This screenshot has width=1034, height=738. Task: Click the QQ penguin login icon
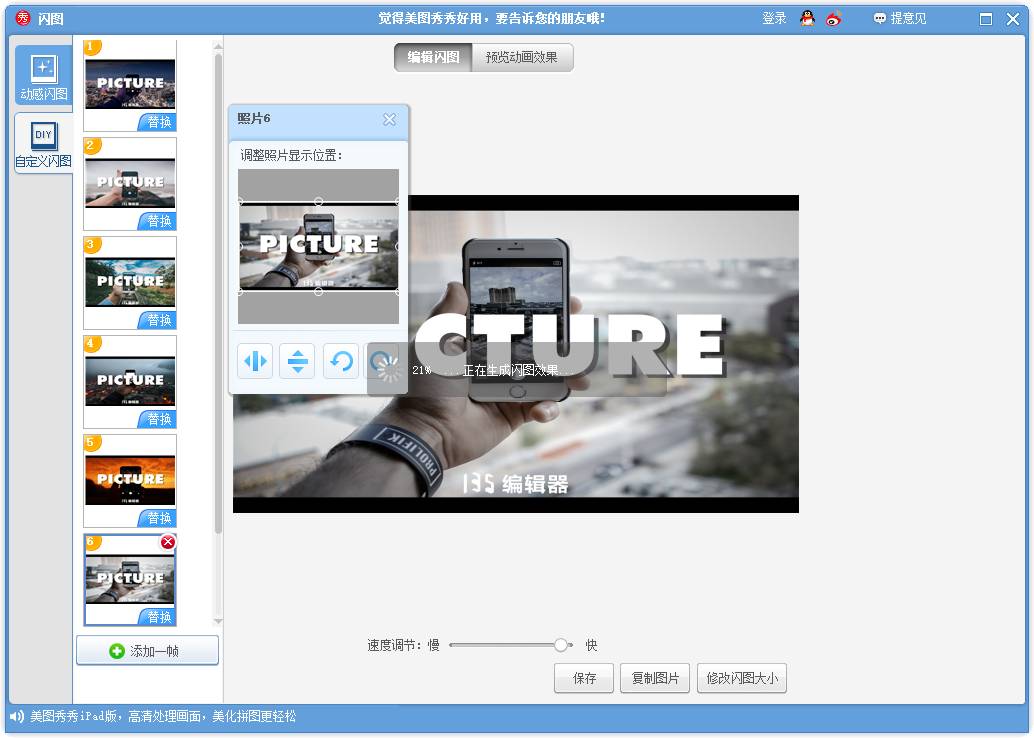point(808,18)
